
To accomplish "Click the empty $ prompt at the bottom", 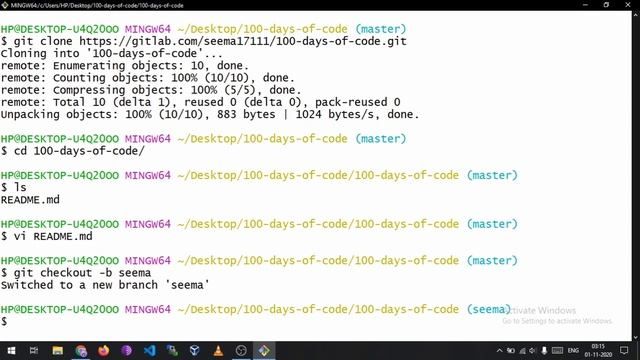I will click(4, 322).
